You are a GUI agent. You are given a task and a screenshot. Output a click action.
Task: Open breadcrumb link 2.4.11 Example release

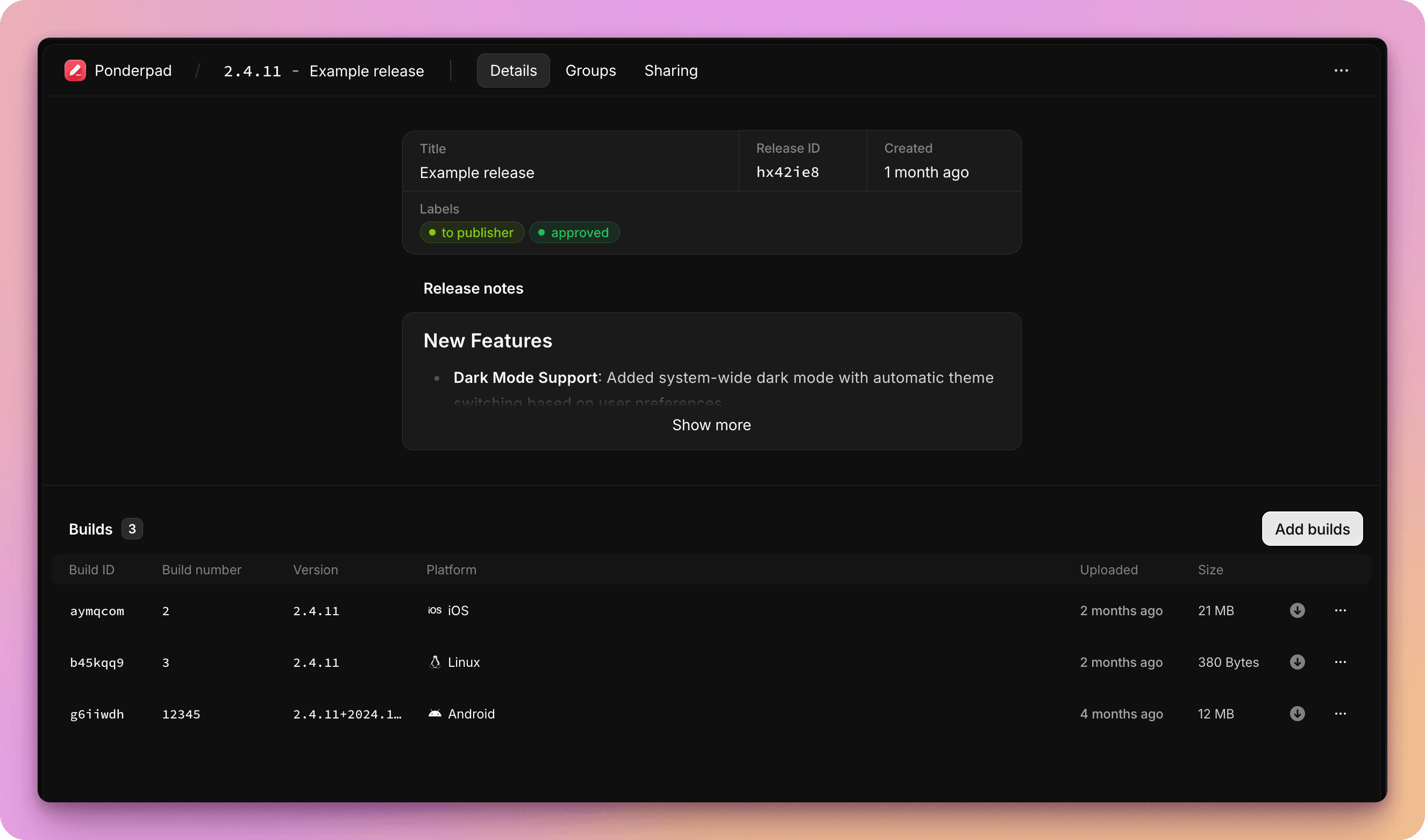(324, 70)
